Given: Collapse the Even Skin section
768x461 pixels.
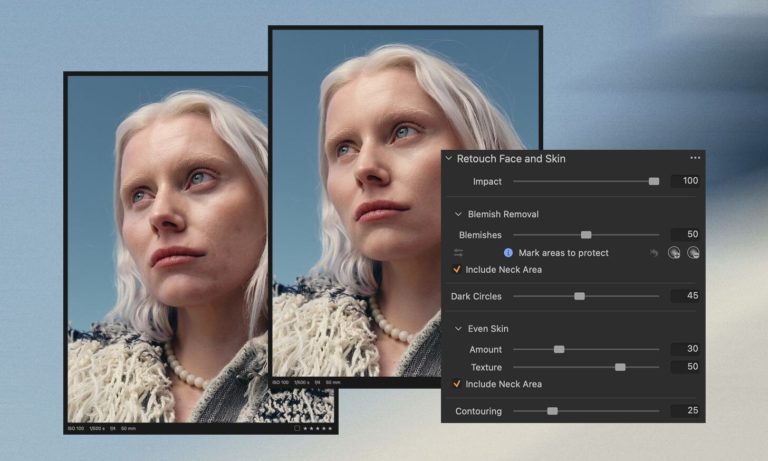Looking at the screenshot, I should coord(458,329).
